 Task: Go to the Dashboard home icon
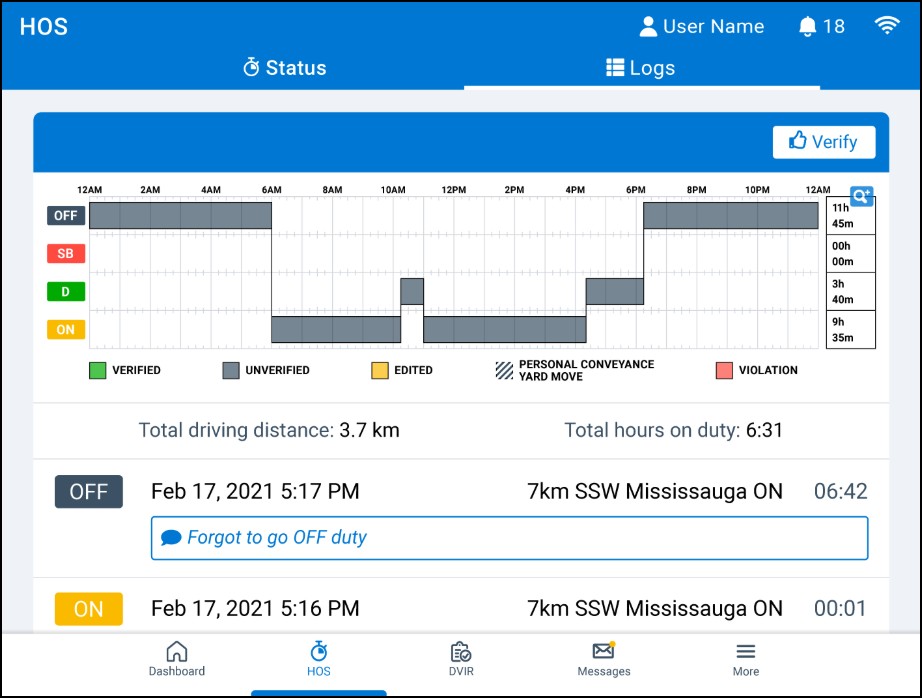pos(176,652)
